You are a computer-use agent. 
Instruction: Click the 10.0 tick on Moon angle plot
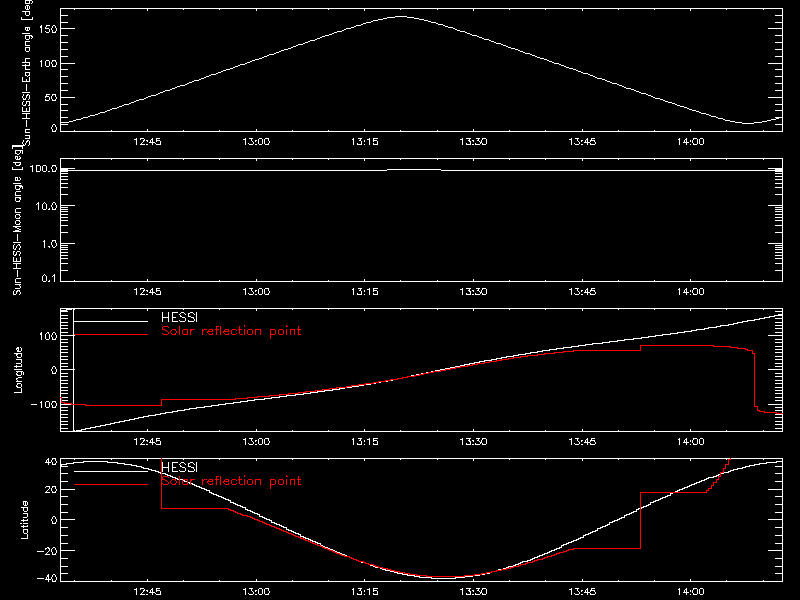pyautogui.click(x=46, y=206)
